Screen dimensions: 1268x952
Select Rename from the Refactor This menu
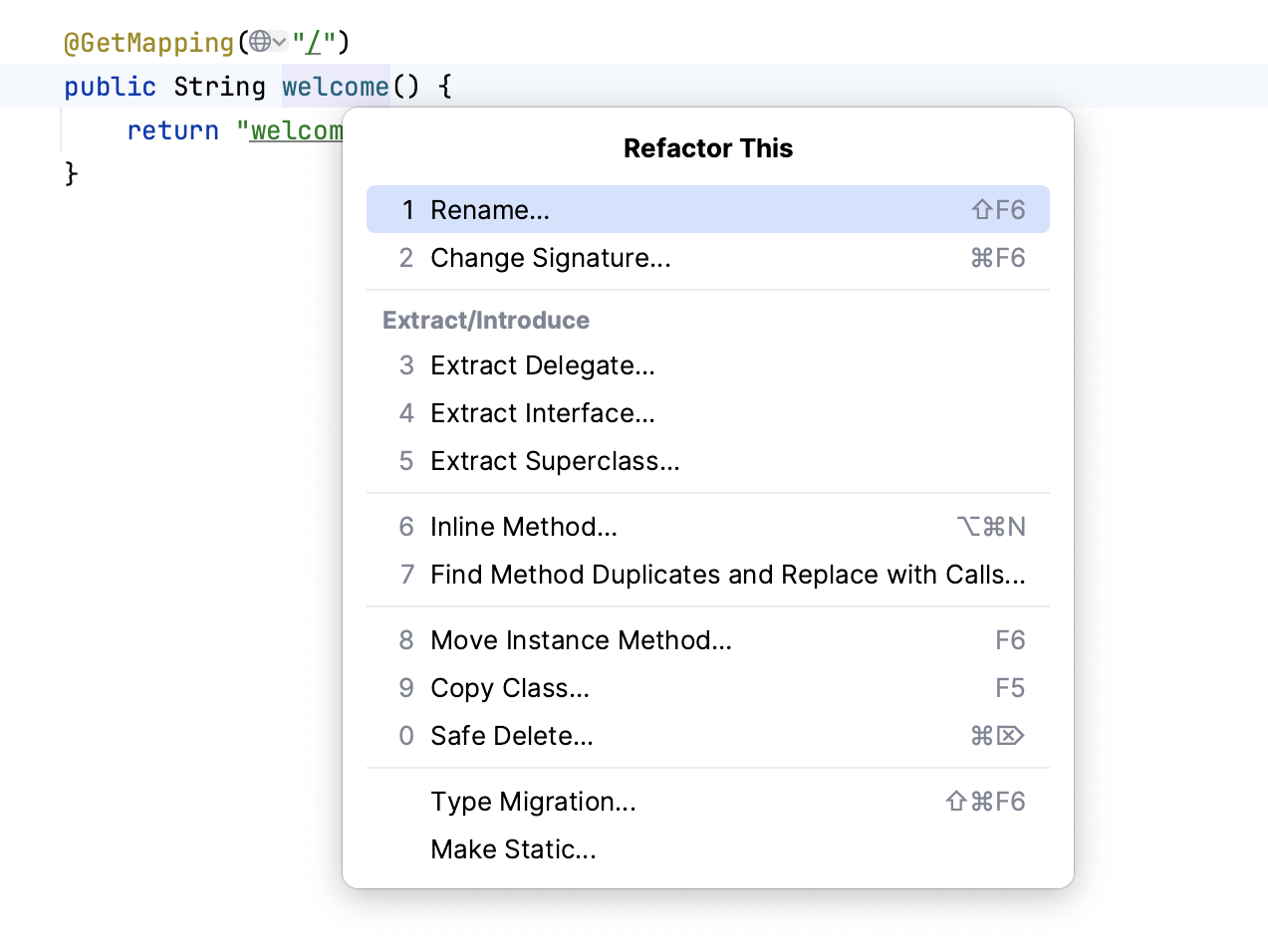coord(489,209)
